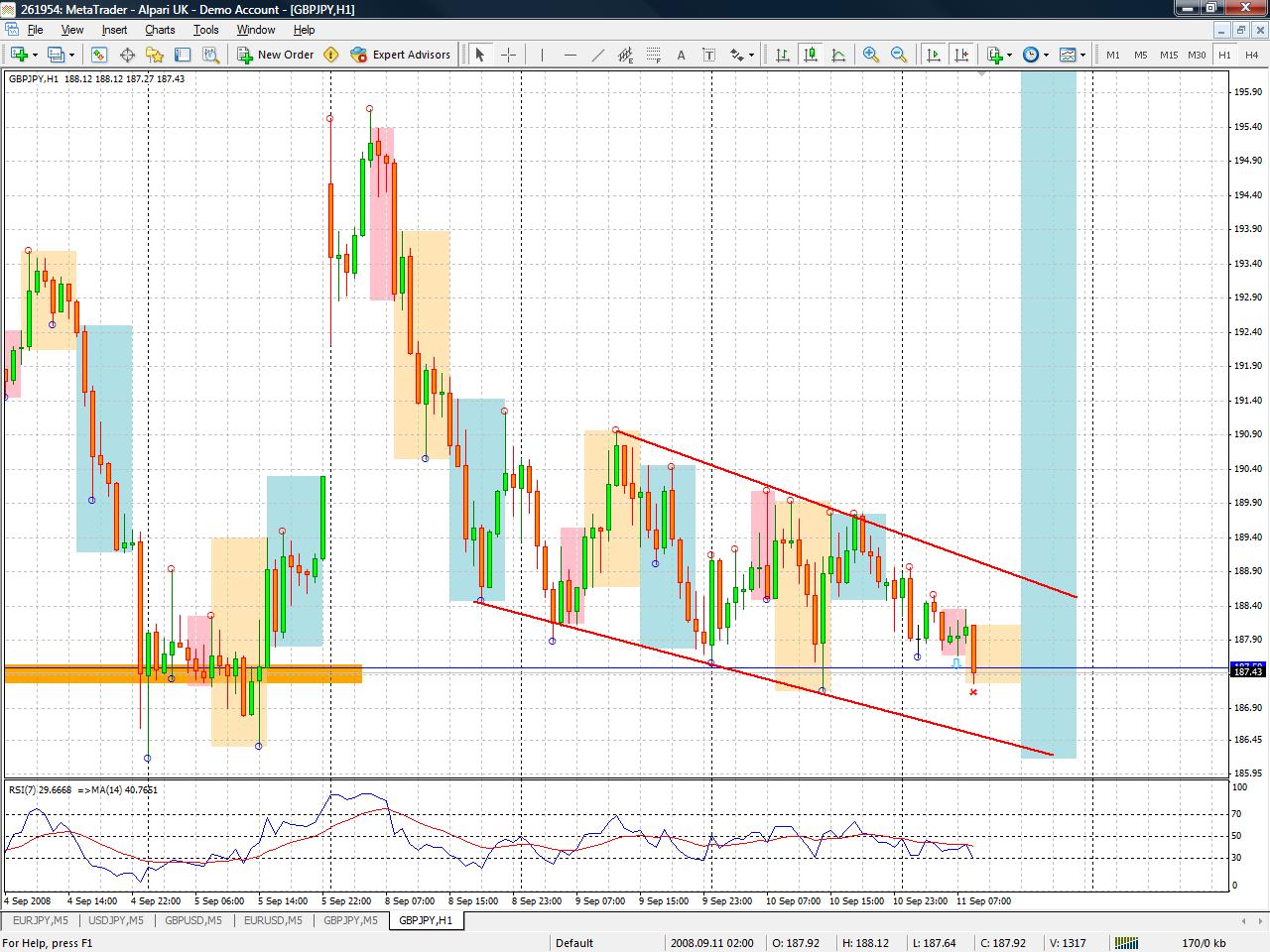Select the cursor arrow tool
Viewport: 1270px width, 952px height.
(x=480, y=55)
